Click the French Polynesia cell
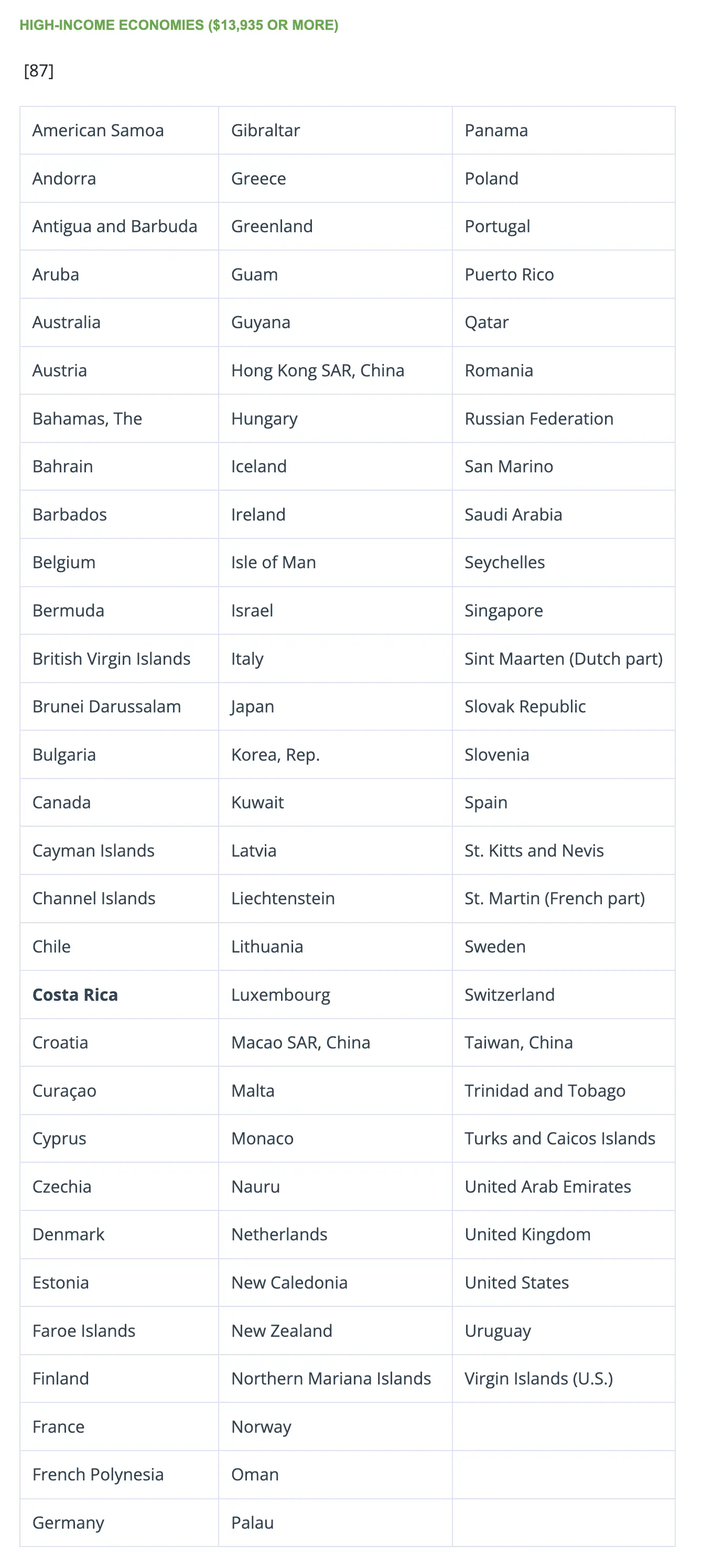The image size is (713, 1568). [120, 1475]
